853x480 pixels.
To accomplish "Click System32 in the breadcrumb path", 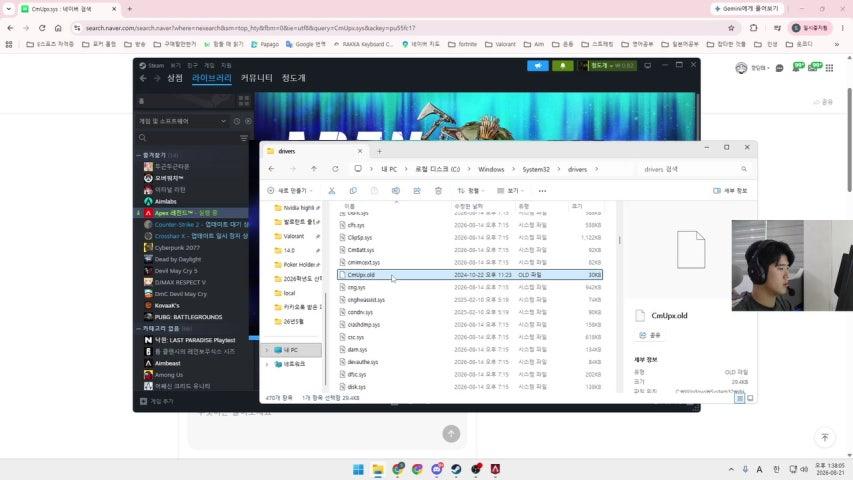I will pyautogui.click(x=536, y=169).
